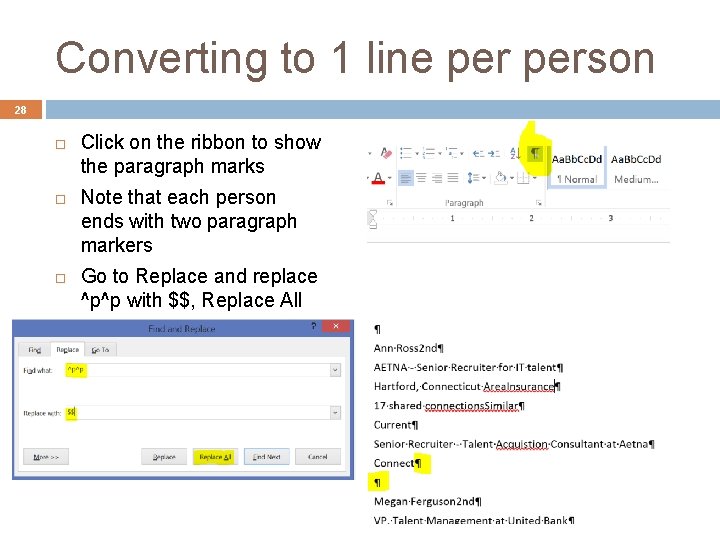This screenshot has height=540, width=720.
Task: Click the Sort A-Z icon
Action: coord(515,153)
